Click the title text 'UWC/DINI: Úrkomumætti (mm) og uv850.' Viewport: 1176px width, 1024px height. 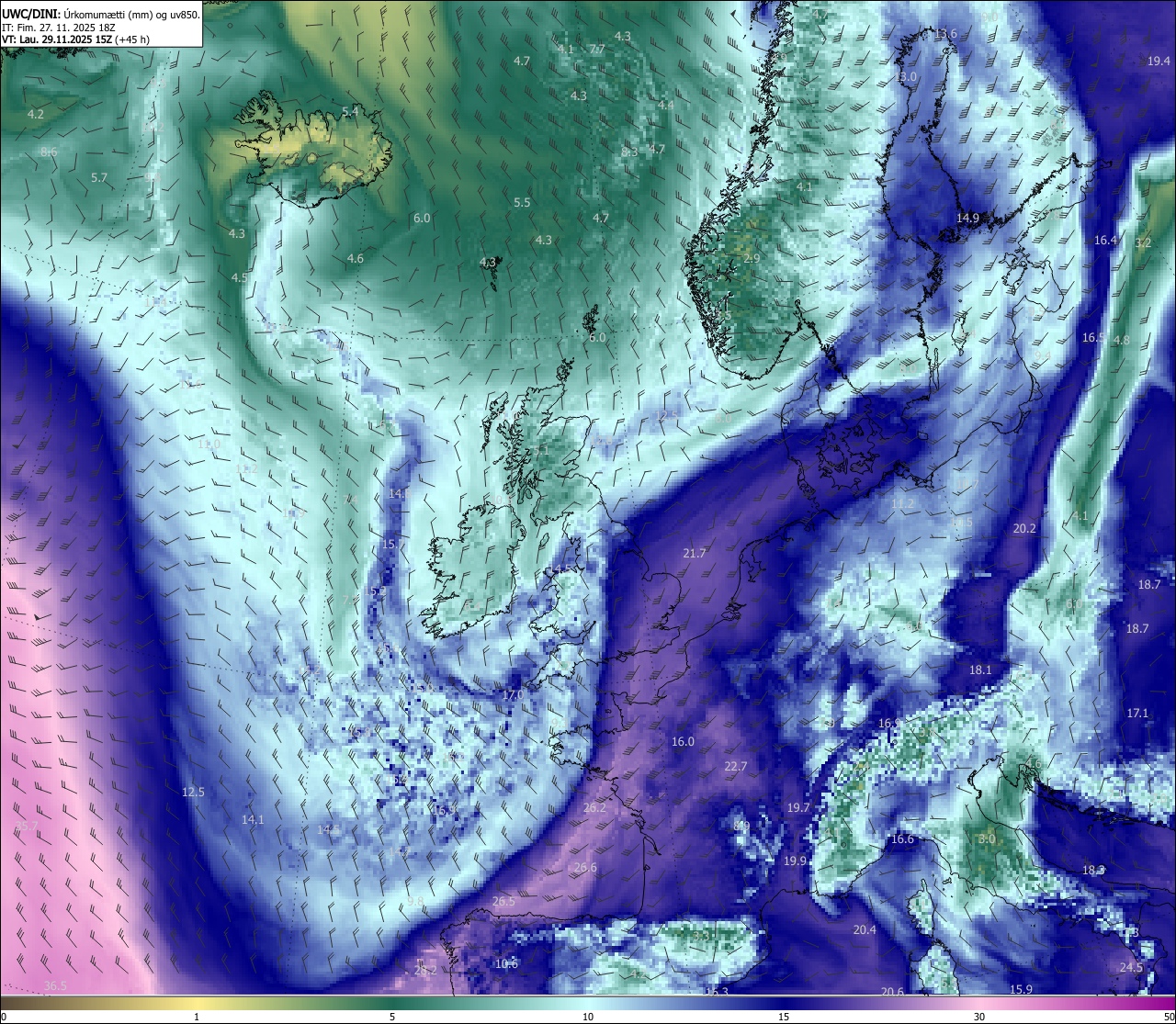click(101, 15)
